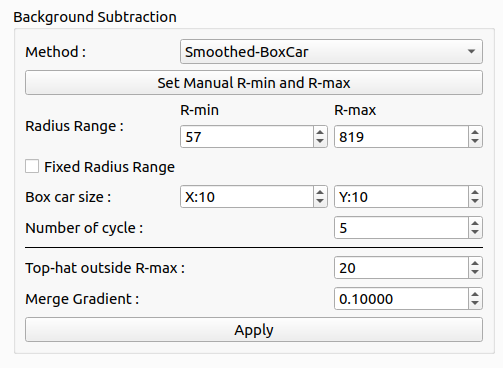
Task: Decrease Top-hat outside R-max down arrow
Action: point(475,272)
